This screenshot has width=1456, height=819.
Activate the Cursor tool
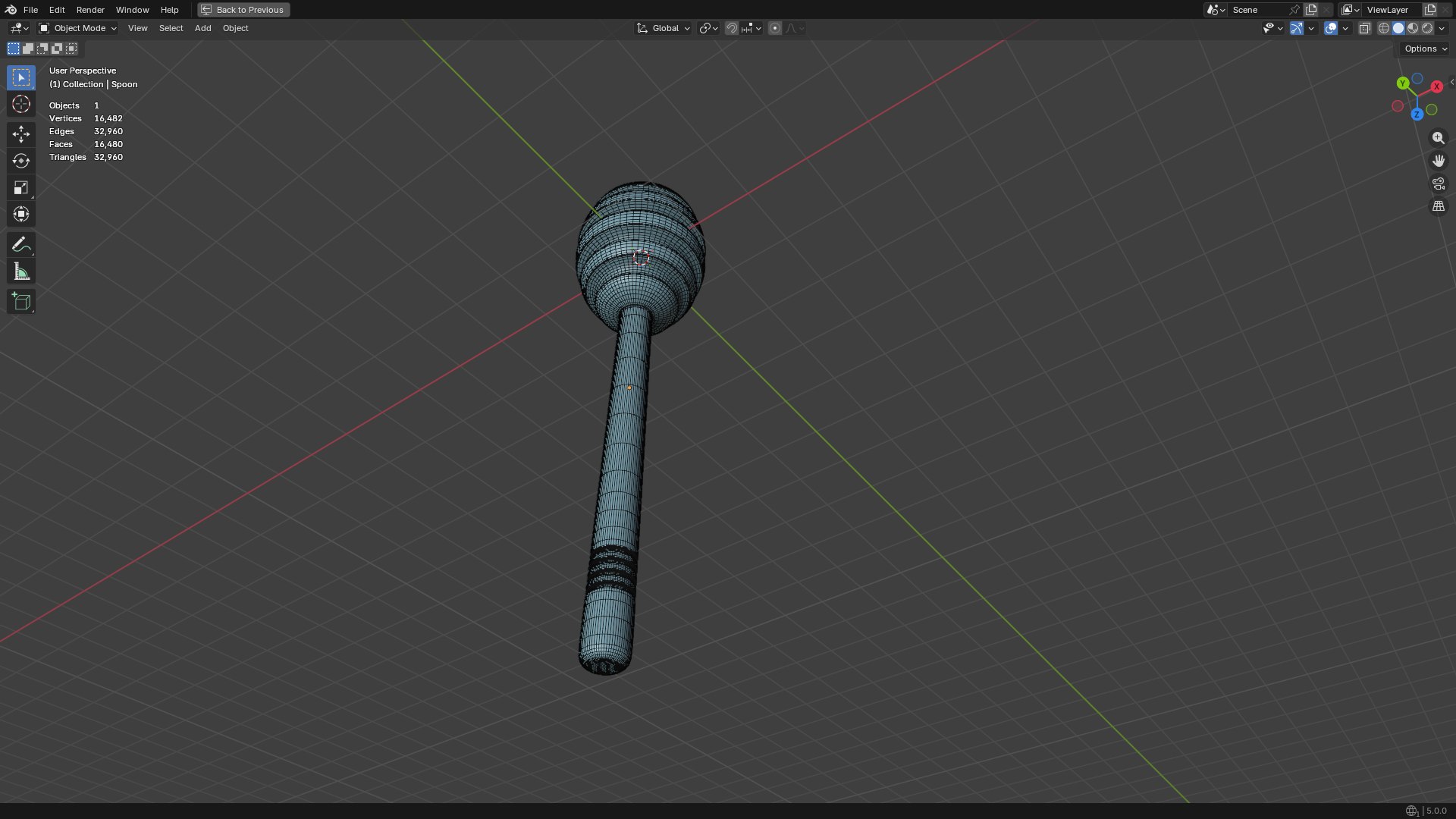tap(21, 104)
